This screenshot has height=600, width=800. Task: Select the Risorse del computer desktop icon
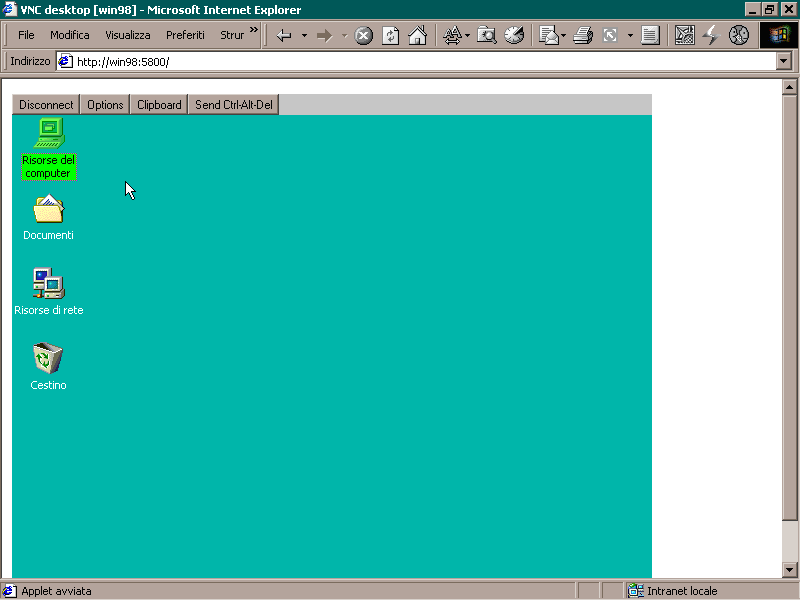(49, 148)
